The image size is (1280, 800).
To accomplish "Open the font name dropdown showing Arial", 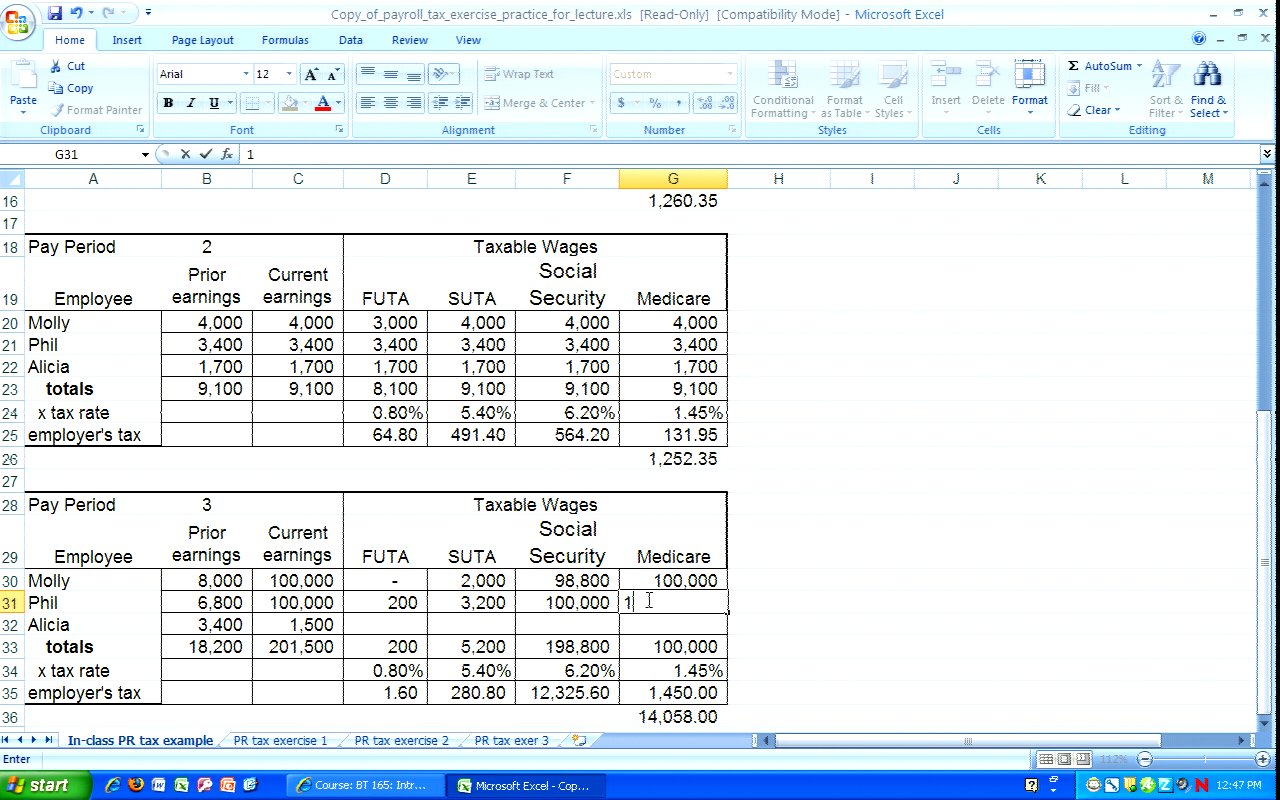I will 246,74.
